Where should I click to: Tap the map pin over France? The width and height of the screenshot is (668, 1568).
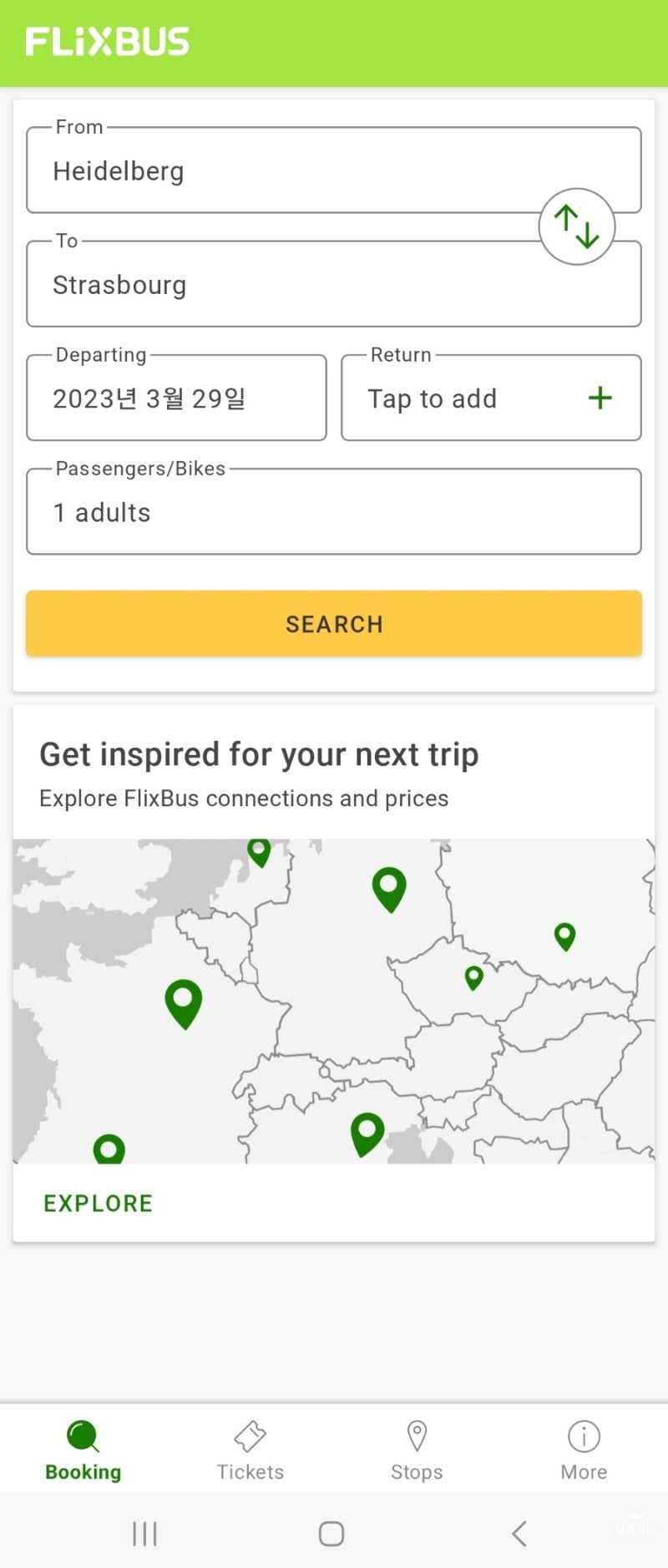coord(184,1003)
